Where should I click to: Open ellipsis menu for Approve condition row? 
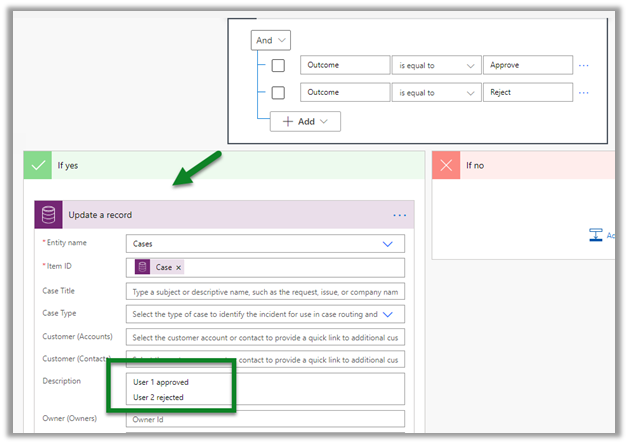(x=584, y=65)
